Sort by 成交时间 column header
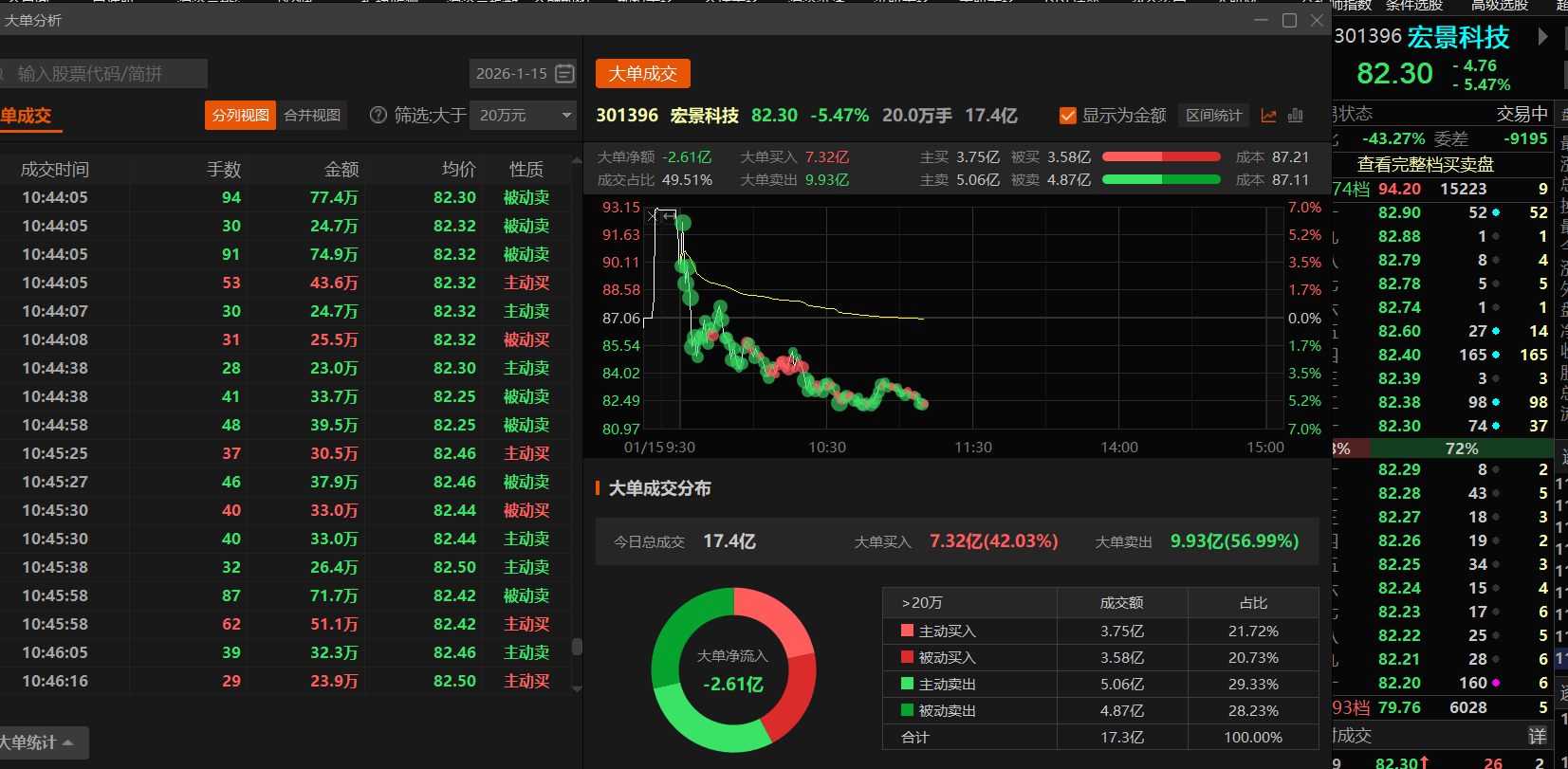 [55, 169]
